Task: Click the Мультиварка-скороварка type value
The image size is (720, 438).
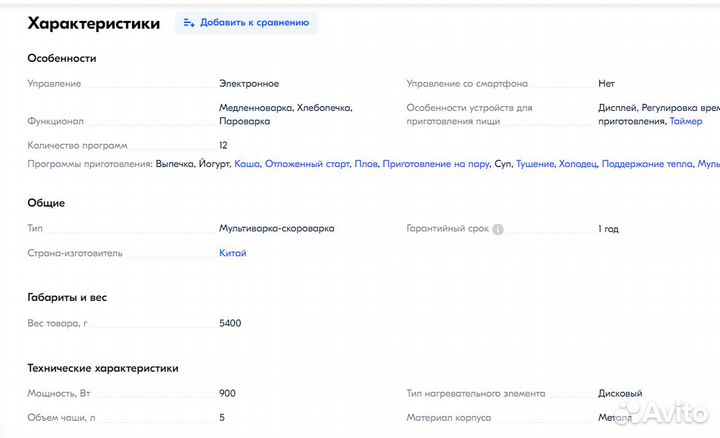Action: (x=277, y=228)
